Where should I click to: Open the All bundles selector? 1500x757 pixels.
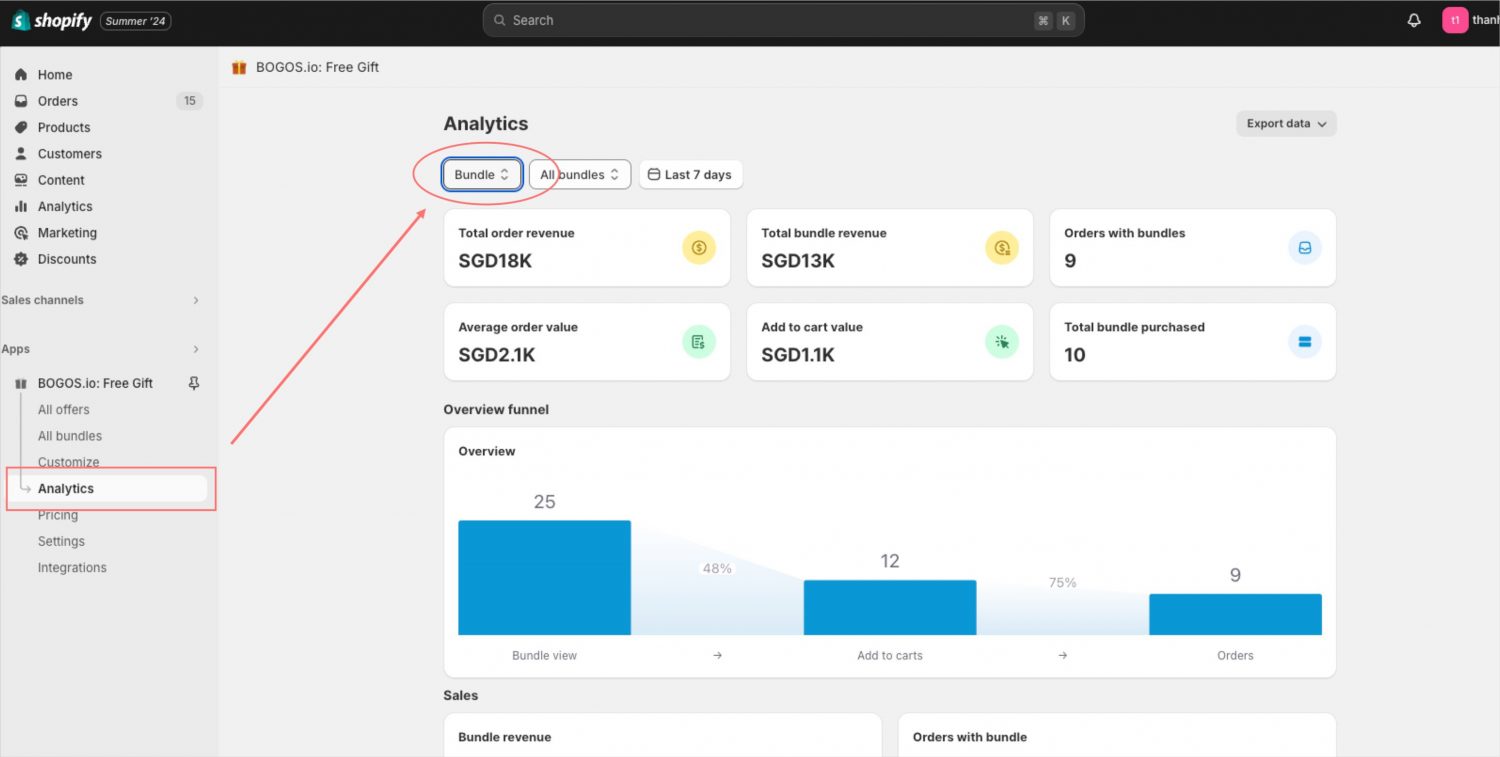[579, 173]
